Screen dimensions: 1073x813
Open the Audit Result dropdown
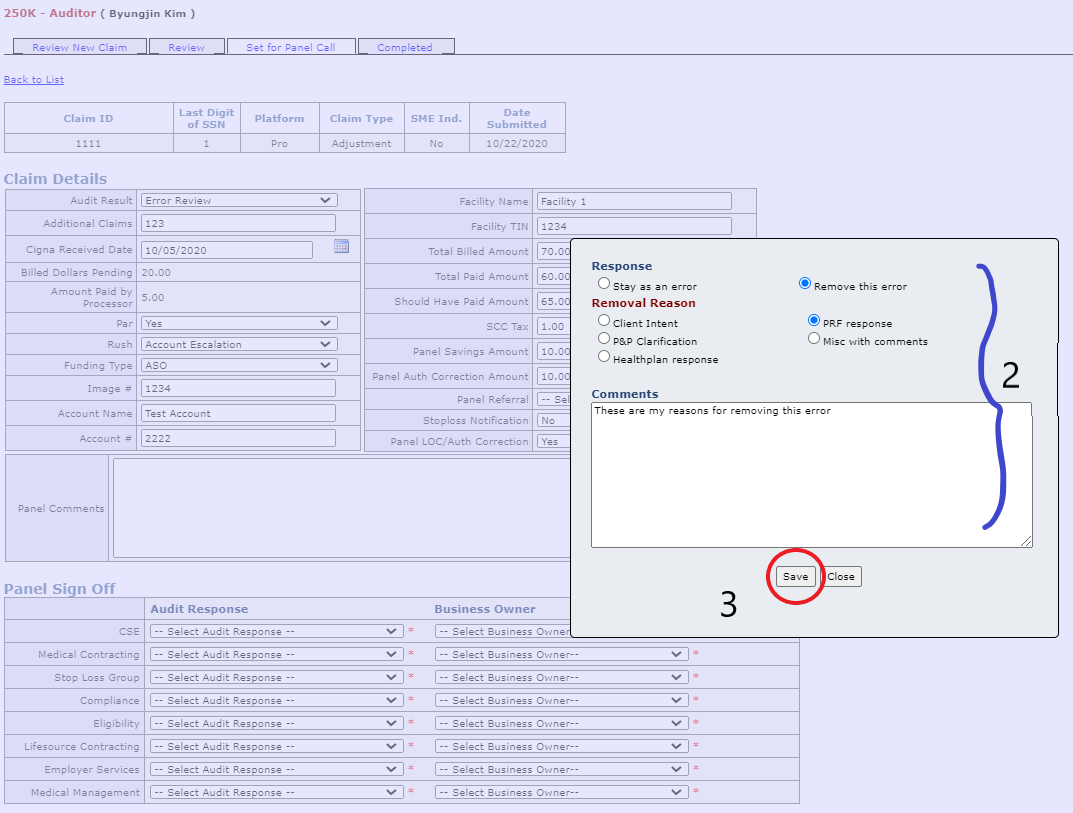(x=239, y=201)
